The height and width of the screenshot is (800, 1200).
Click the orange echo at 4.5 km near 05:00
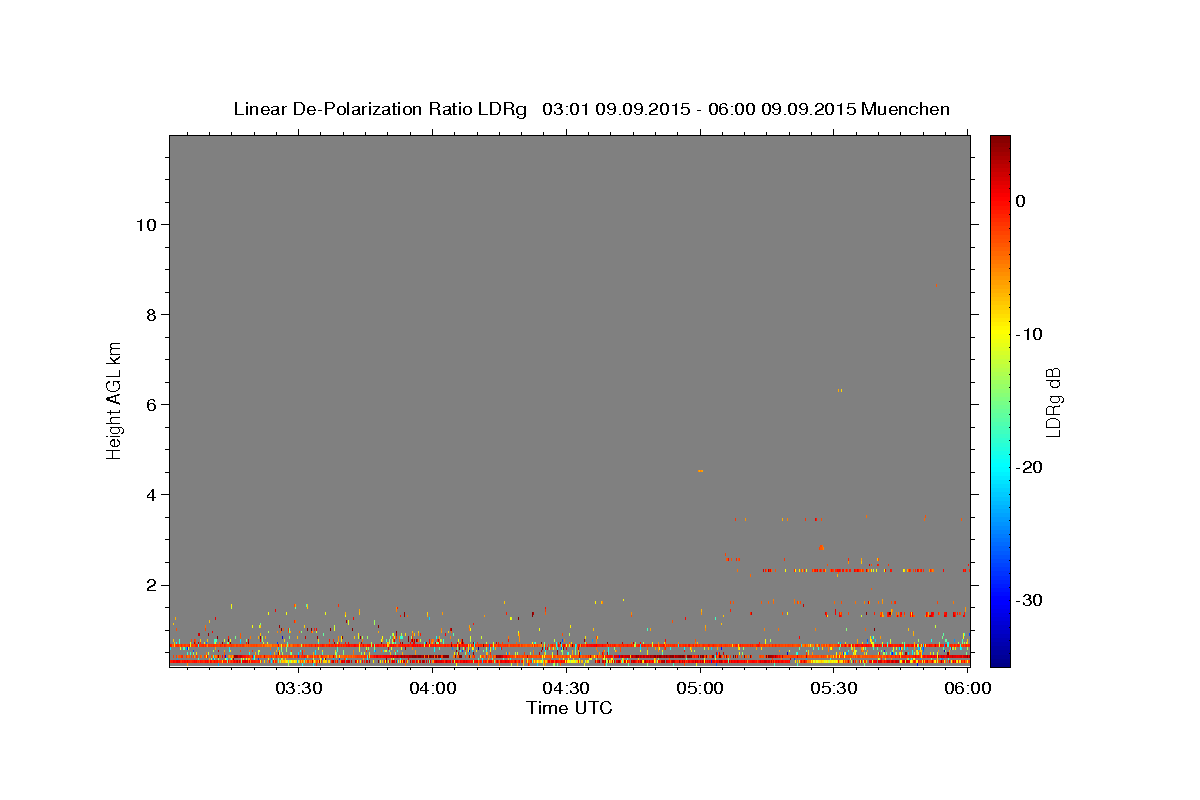[x=700, y=470]
